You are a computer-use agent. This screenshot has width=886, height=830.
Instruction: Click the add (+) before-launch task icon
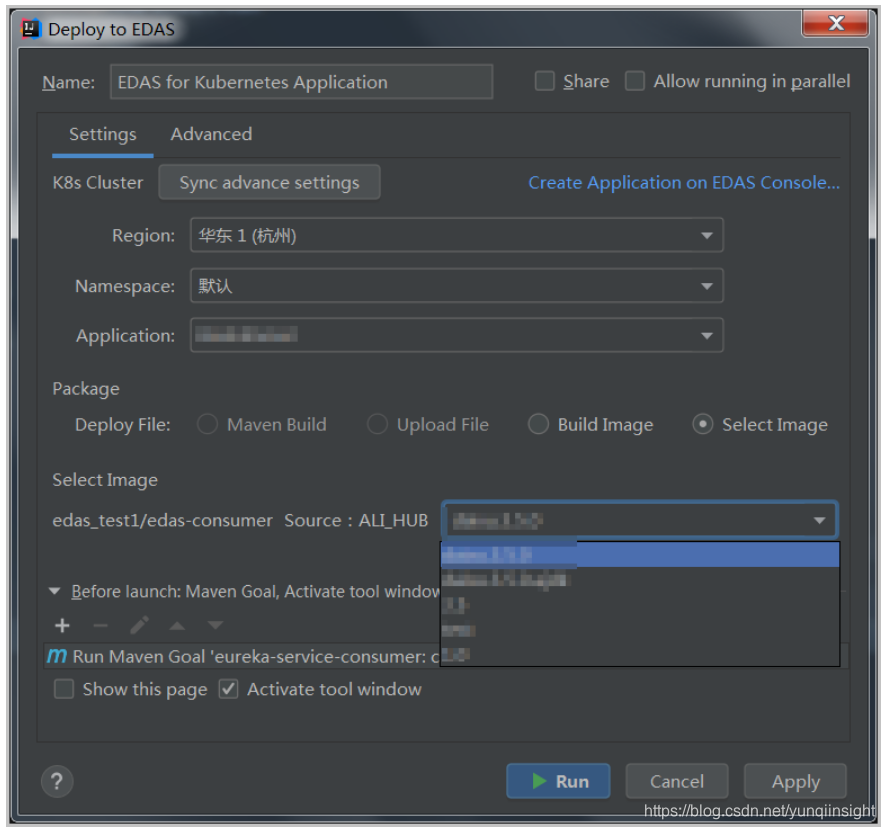[x=62, y=625]
